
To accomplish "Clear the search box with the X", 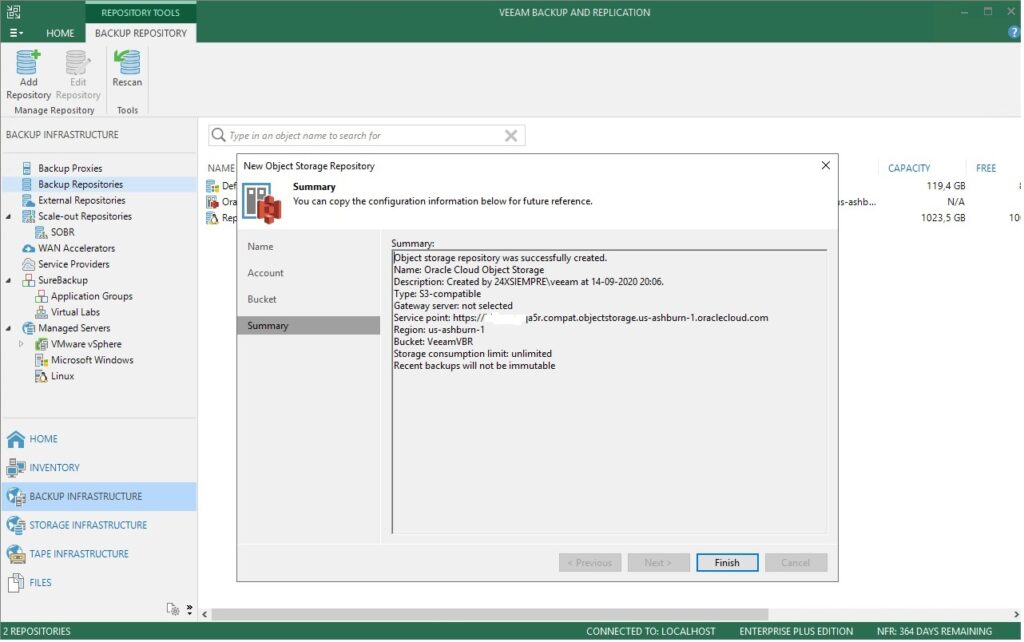I will tap(511, 135).
